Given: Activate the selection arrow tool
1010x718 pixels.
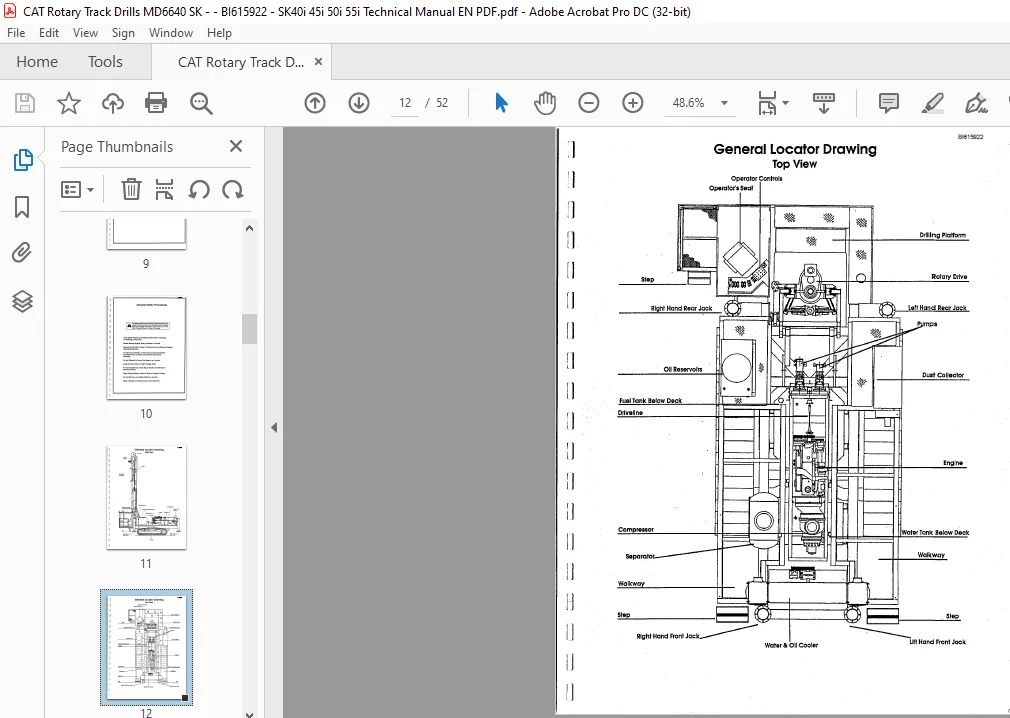Looking at the screenshot, I should (x=501, y=103).
